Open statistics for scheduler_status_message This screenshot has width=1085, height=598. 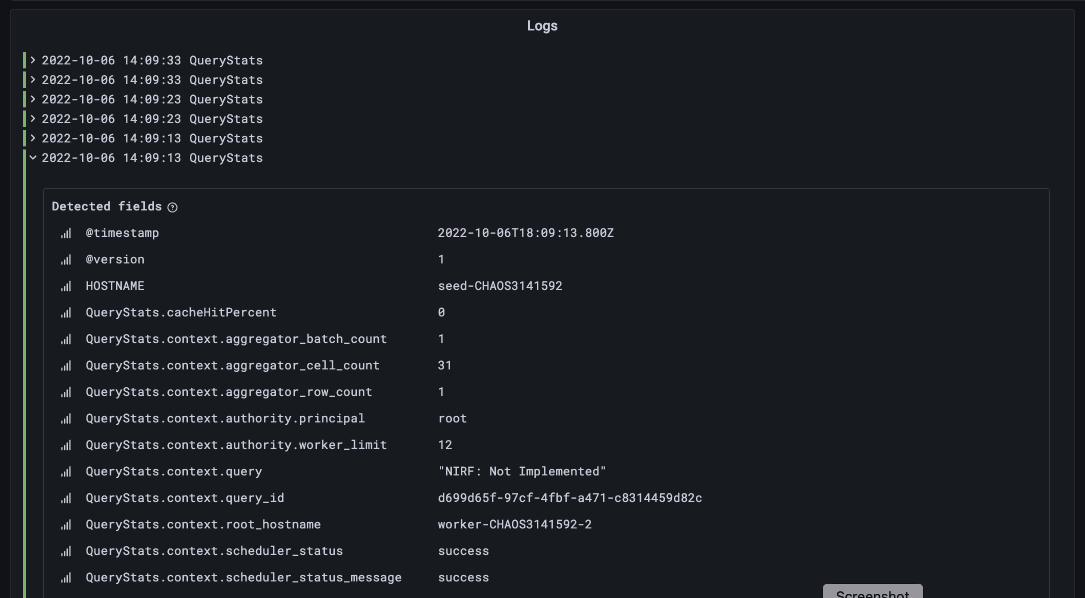point(65,577)
